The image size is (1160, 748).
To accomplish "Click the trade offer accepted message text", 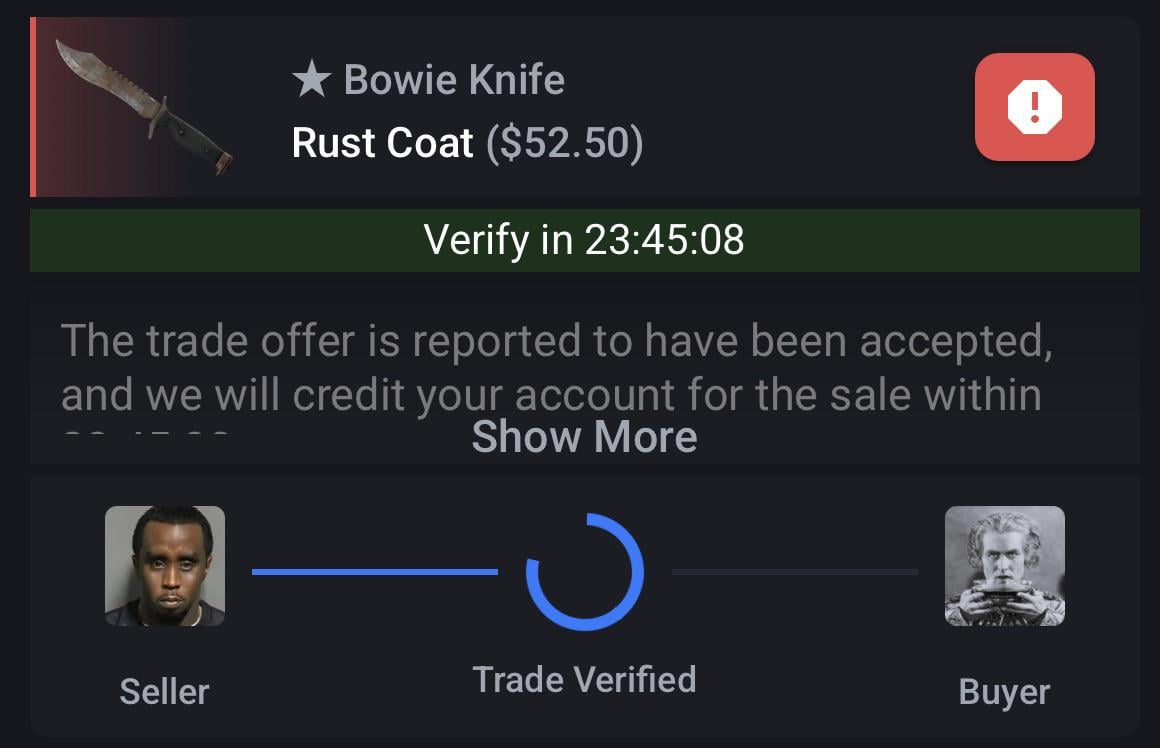I will coord(556,342).
